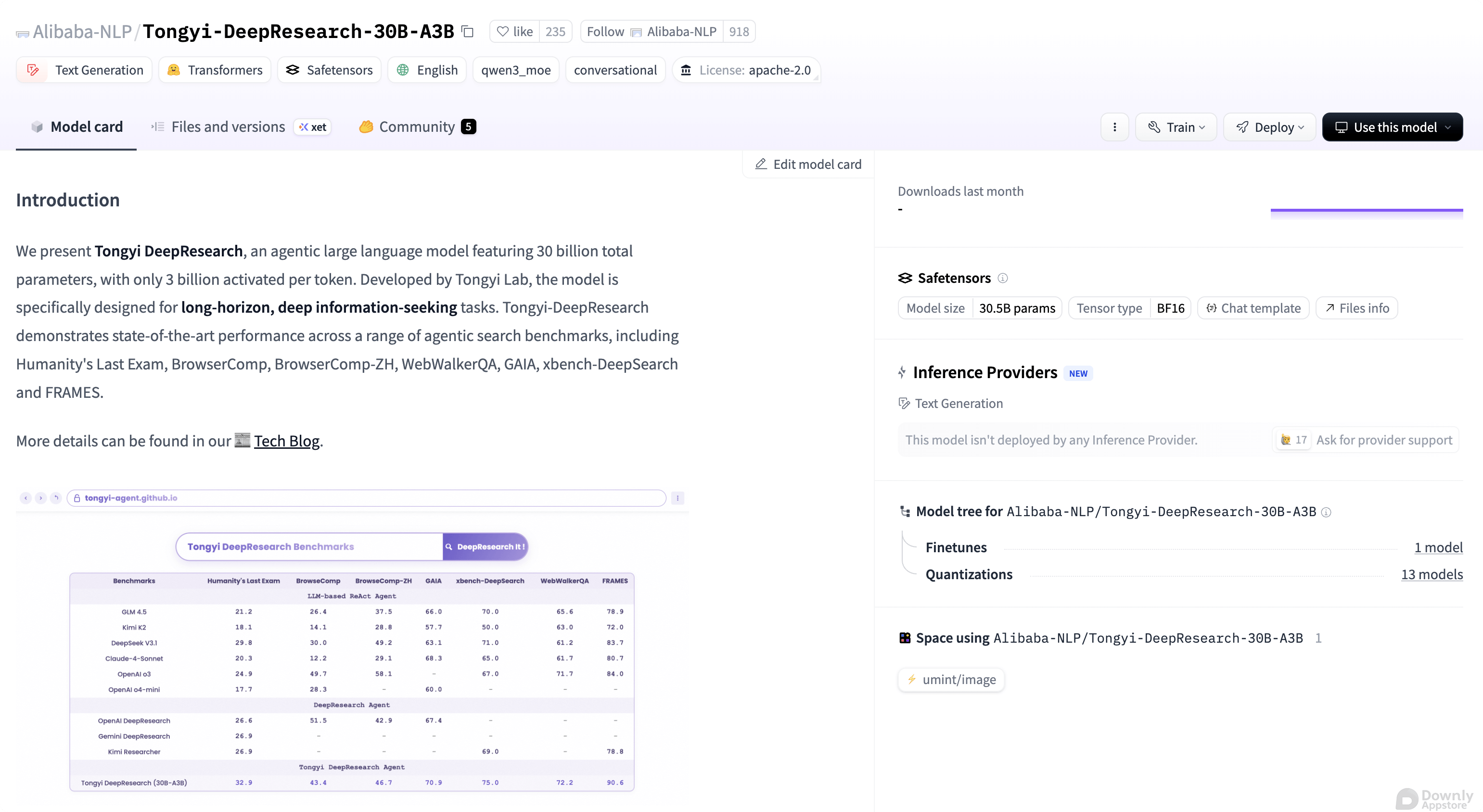1483x812 pixels.
Task: Click the Edit model card pencil icon
Action: coord(760,164)
